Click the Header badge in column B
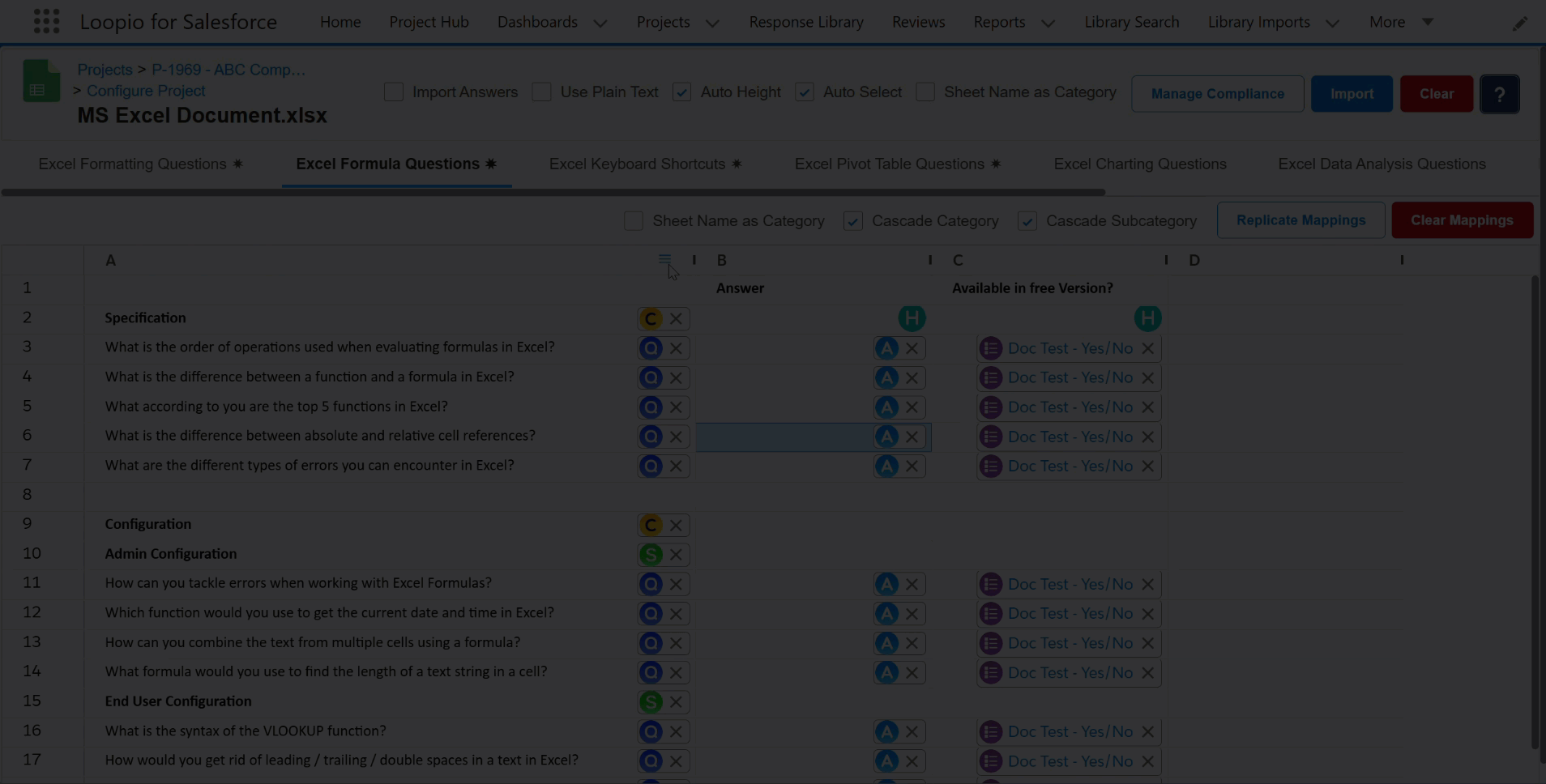This screenshot has width=1546, height=784. tap(912, 318)
